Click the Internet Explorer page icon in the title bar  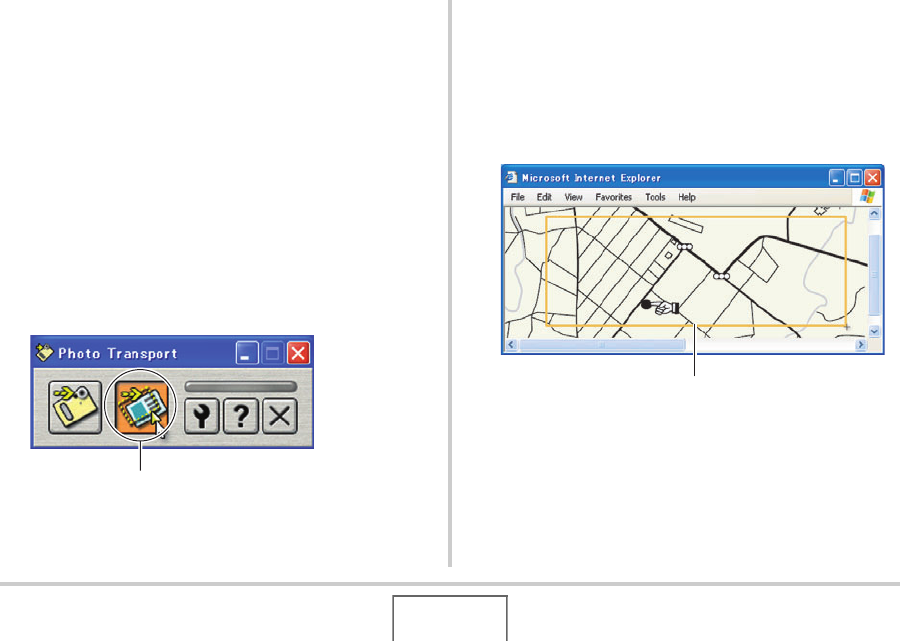pyautogui.click(x=511, y=177)
